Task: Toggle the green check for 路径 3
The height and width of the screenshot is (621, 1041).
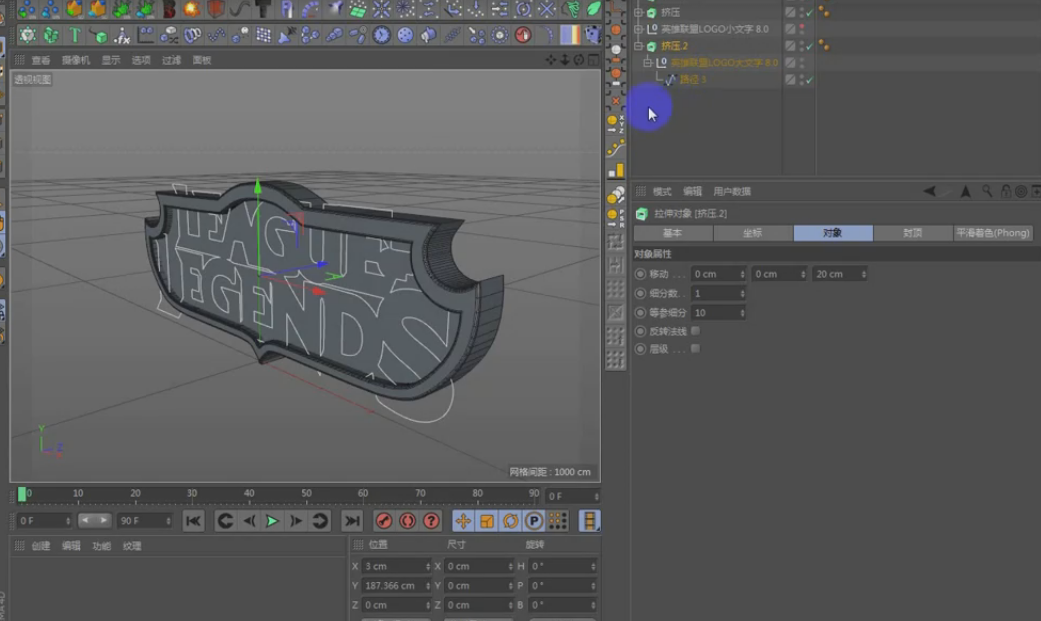Action: (x=809, y=80)
